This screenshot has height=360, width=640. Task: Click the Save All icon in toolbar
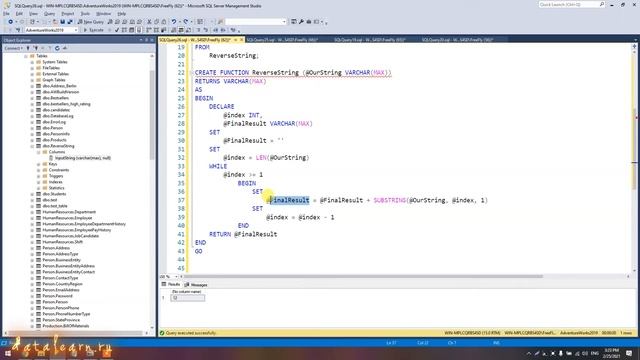pyautogui.click(x=70, y=22)
